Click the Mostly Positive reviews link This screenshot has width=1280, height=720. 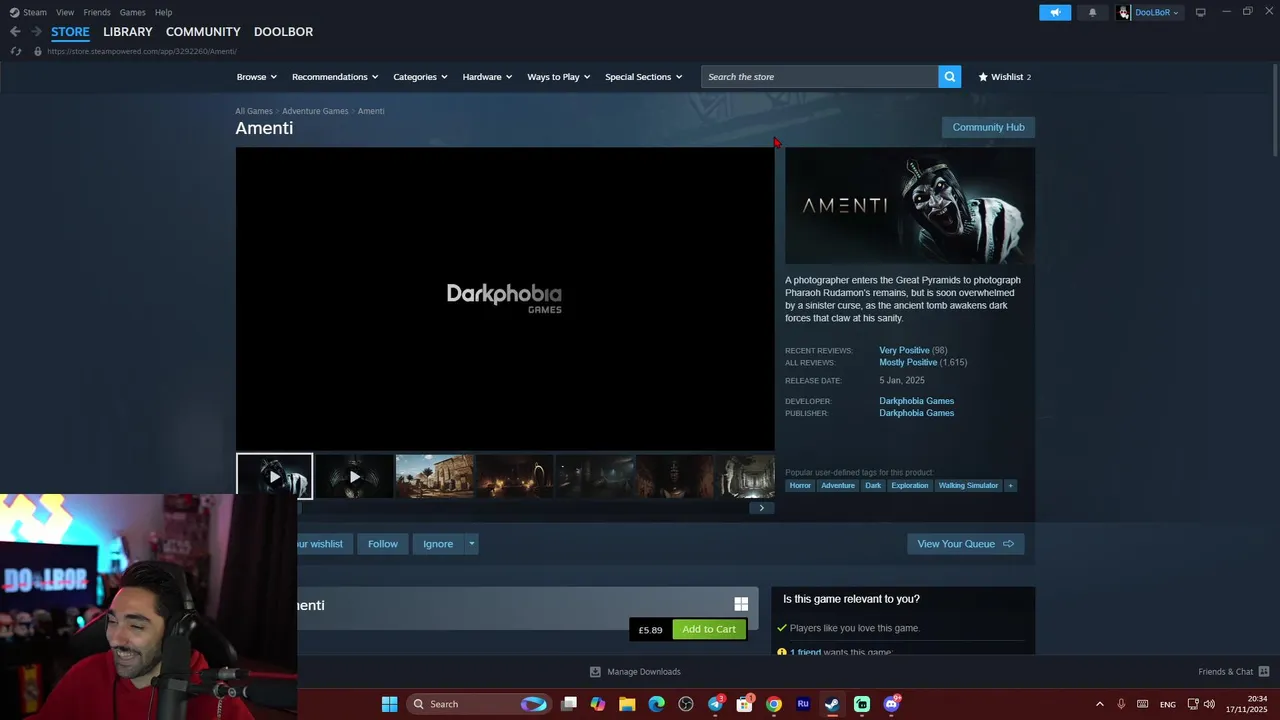(x=908, y=362)
